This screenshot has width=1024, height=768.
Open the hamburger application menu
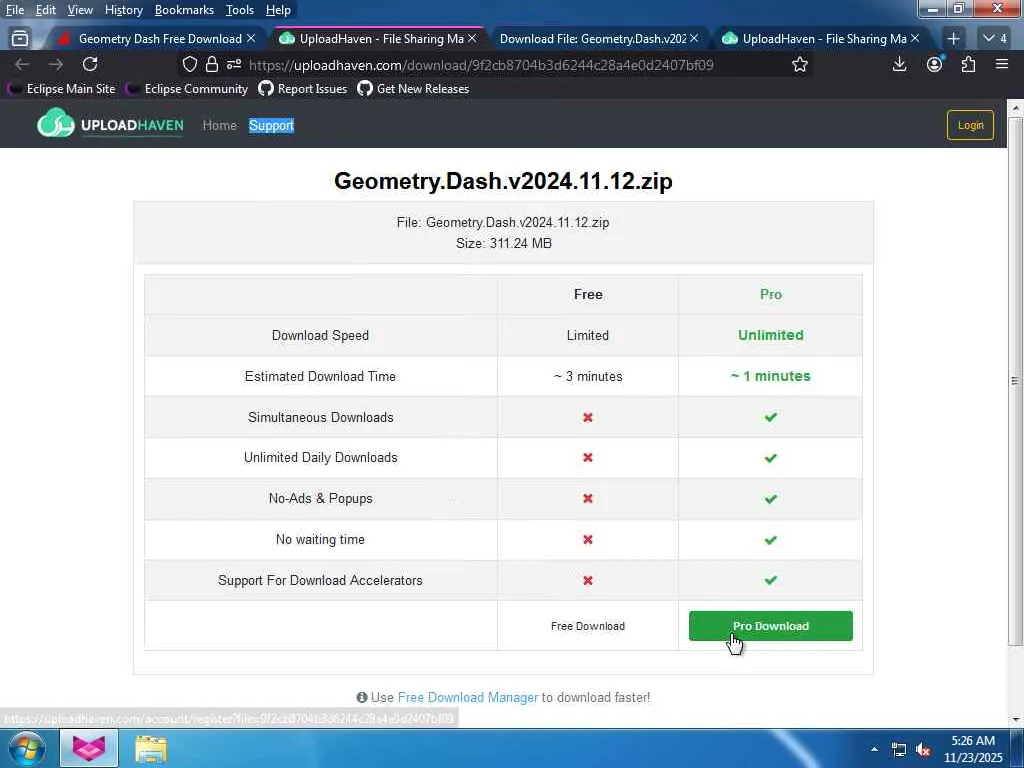(x=1002, y=64)
